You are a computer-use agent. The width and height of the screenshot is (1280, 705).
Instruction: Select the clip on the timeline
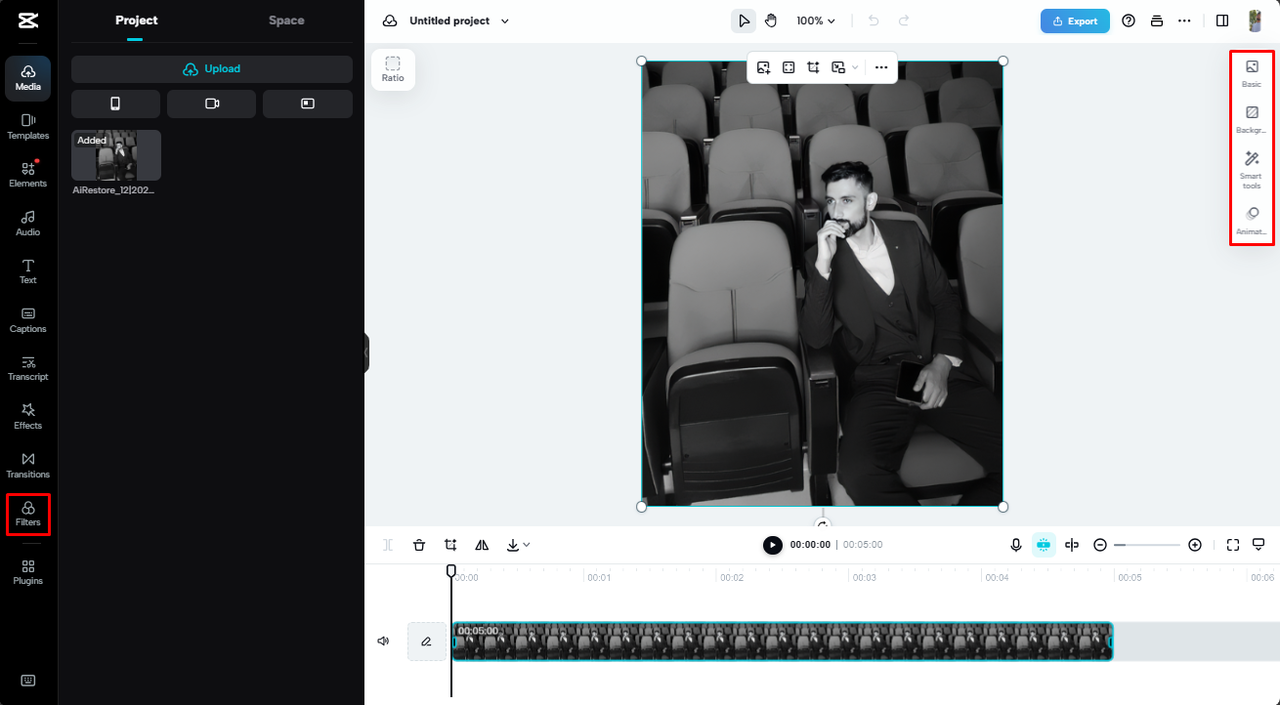[x=782, y=641]
